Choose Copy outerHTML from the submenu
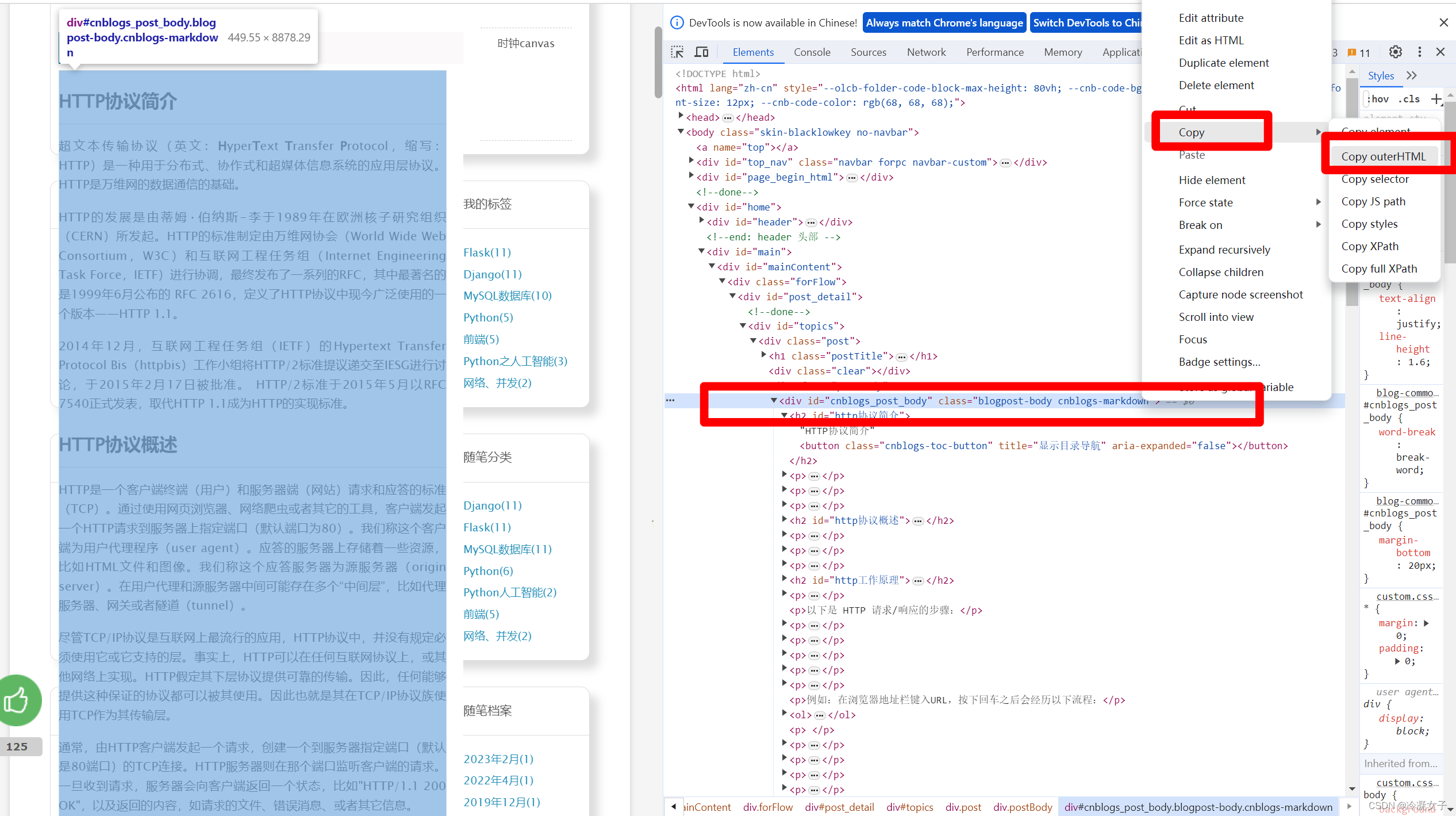 coord(1384,156)
